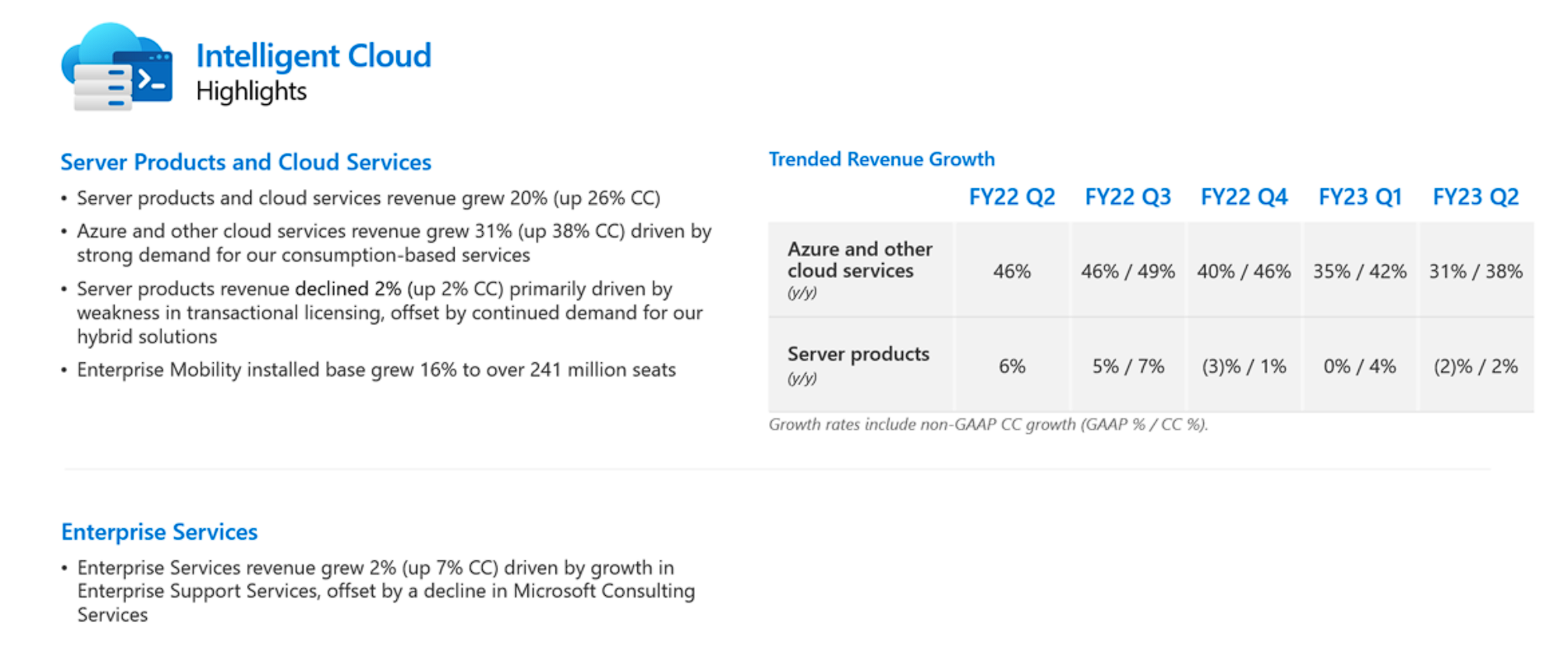Click the 6% Server products cell
This screenshot has width=1568, height=661.
(1012, 366)
